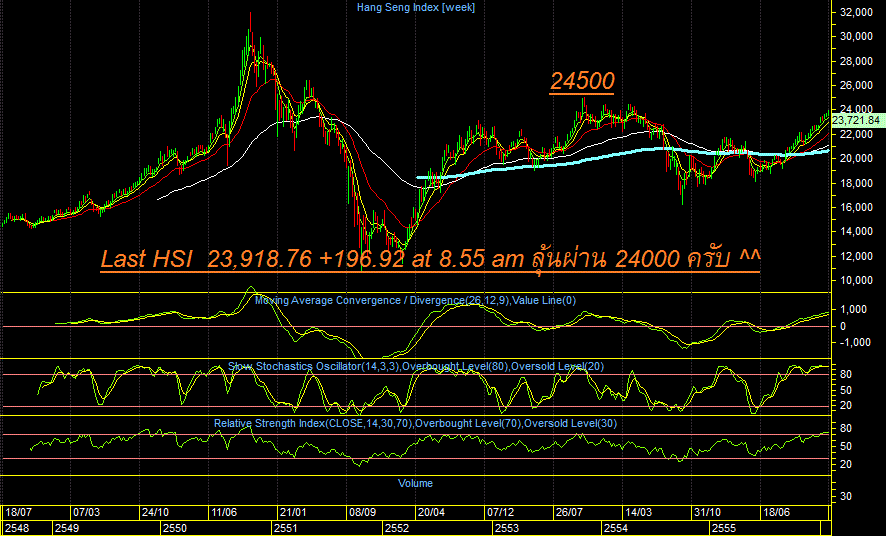The width and height of the screenshot is (886, 536).
Task: Click the "30,000" price axis label
Action: point(857,37)
